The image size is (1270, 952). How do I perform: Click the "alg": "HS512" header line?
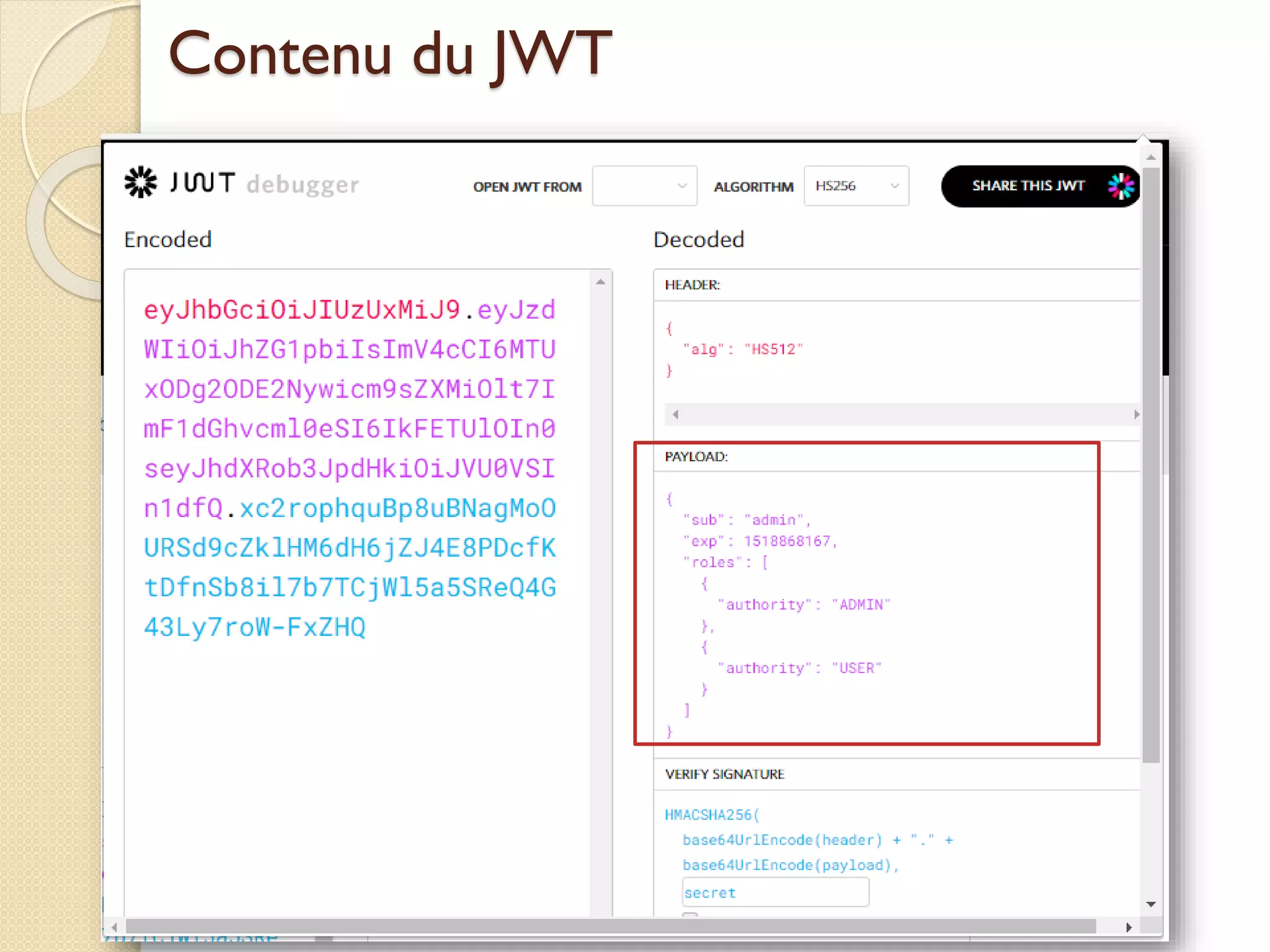pyautogui.click(x=742, y=350)
